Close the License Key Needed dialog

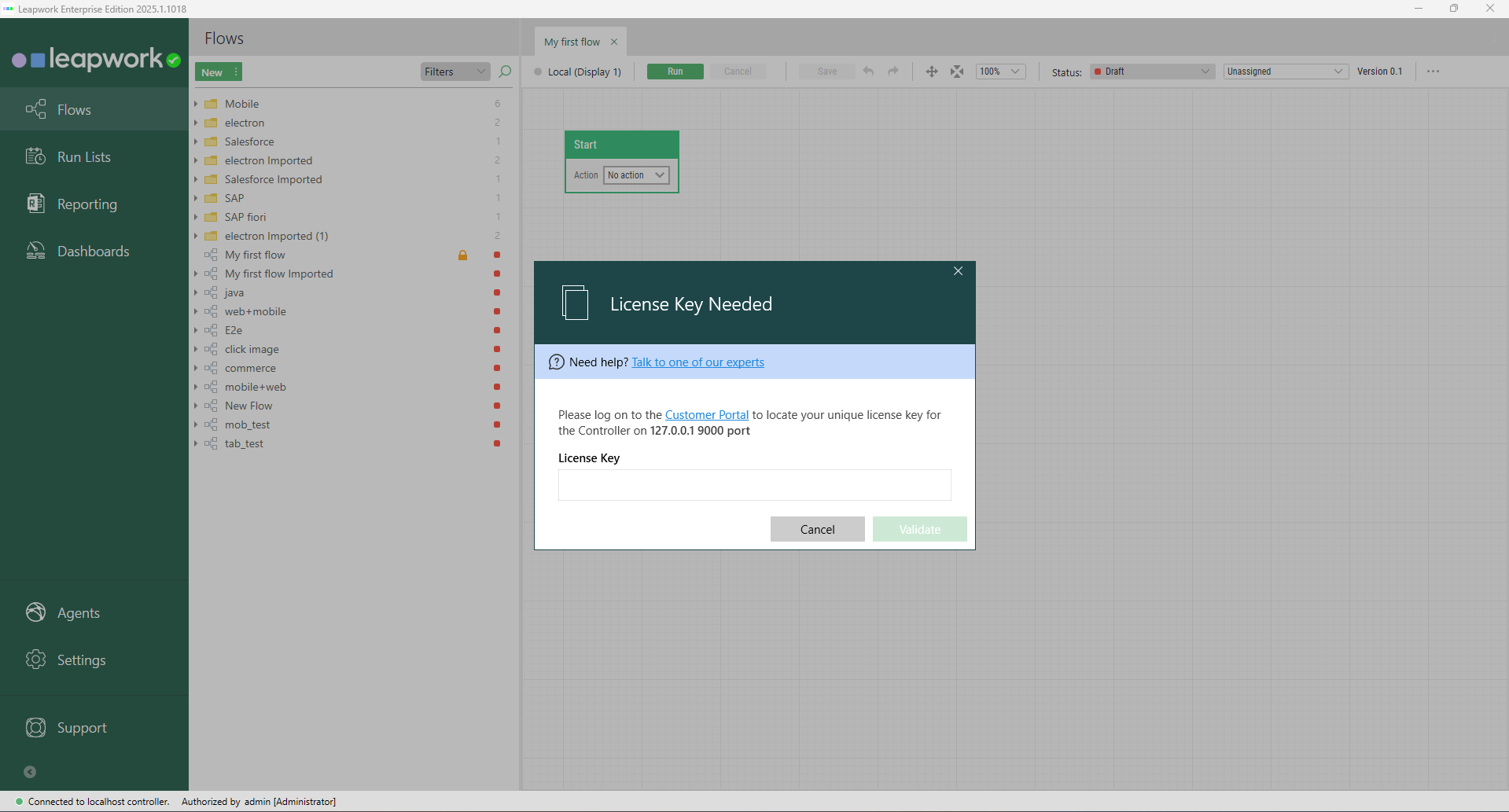[x=958, y=271]
